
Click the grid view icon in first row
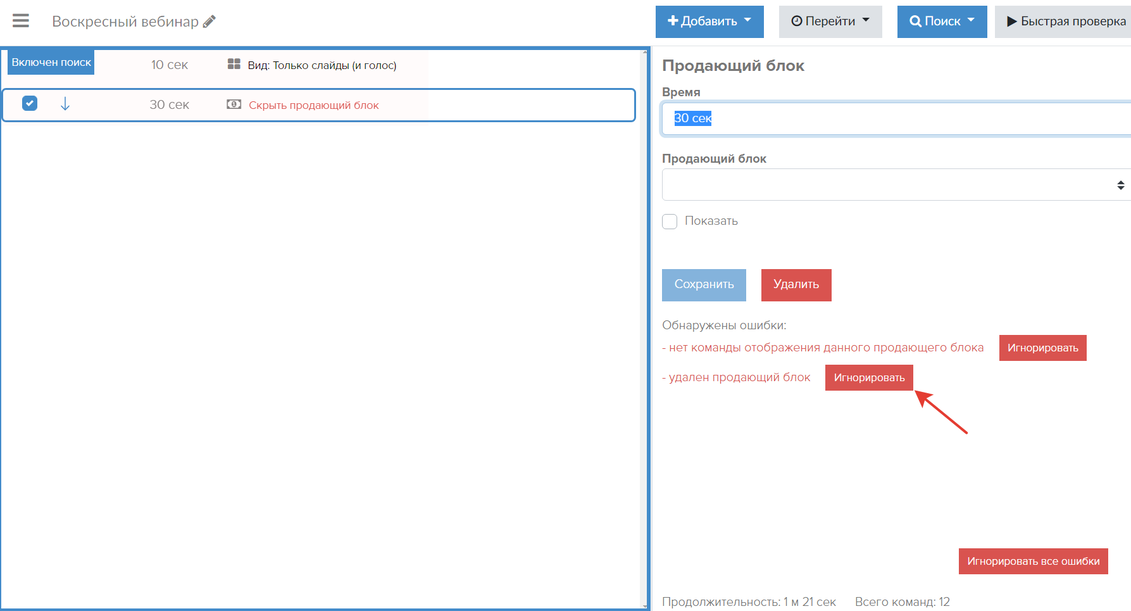click(x=234, y=65)
